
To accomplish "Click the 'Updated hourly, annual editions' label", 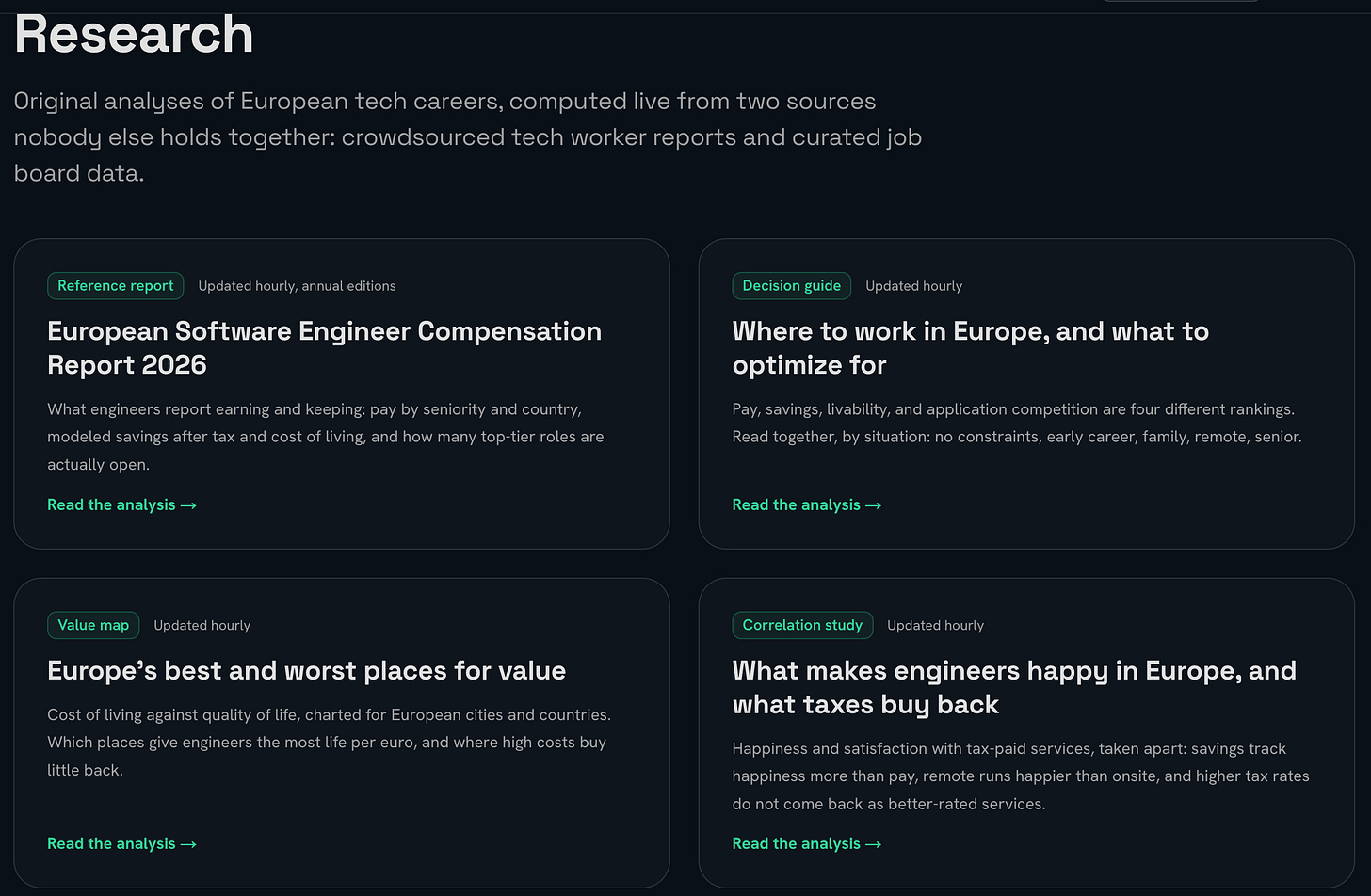I will (298, 286).
